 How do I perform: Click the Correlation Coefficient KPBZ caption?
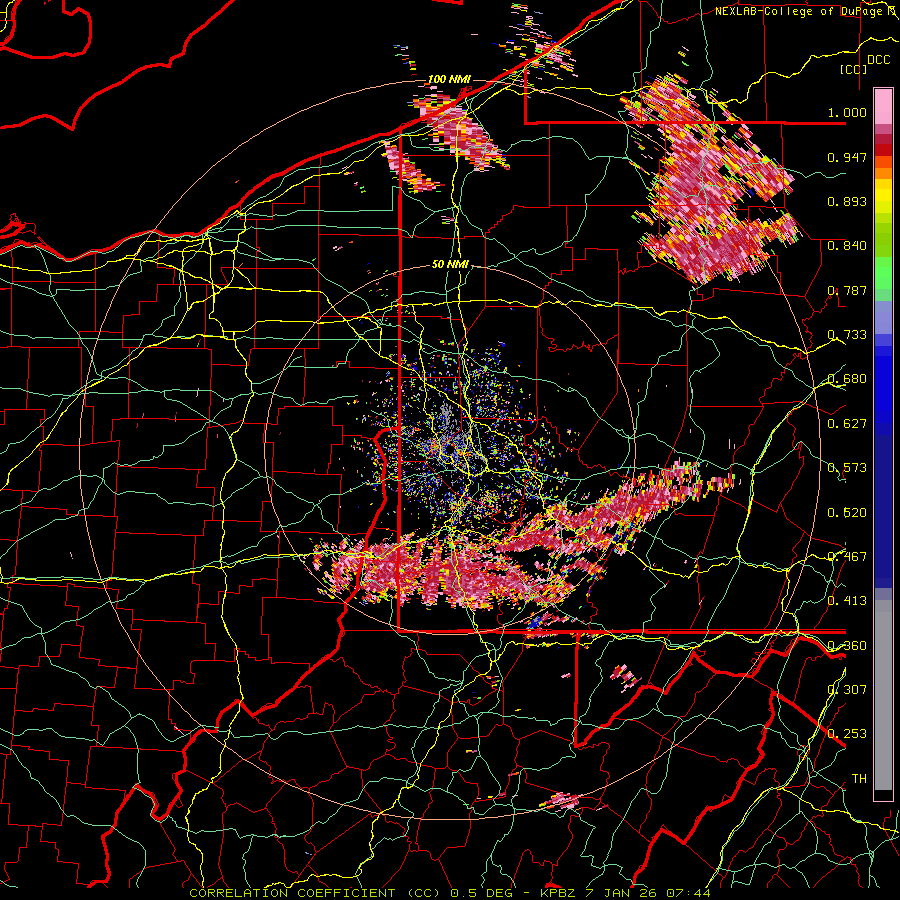(x=450, y=893)
